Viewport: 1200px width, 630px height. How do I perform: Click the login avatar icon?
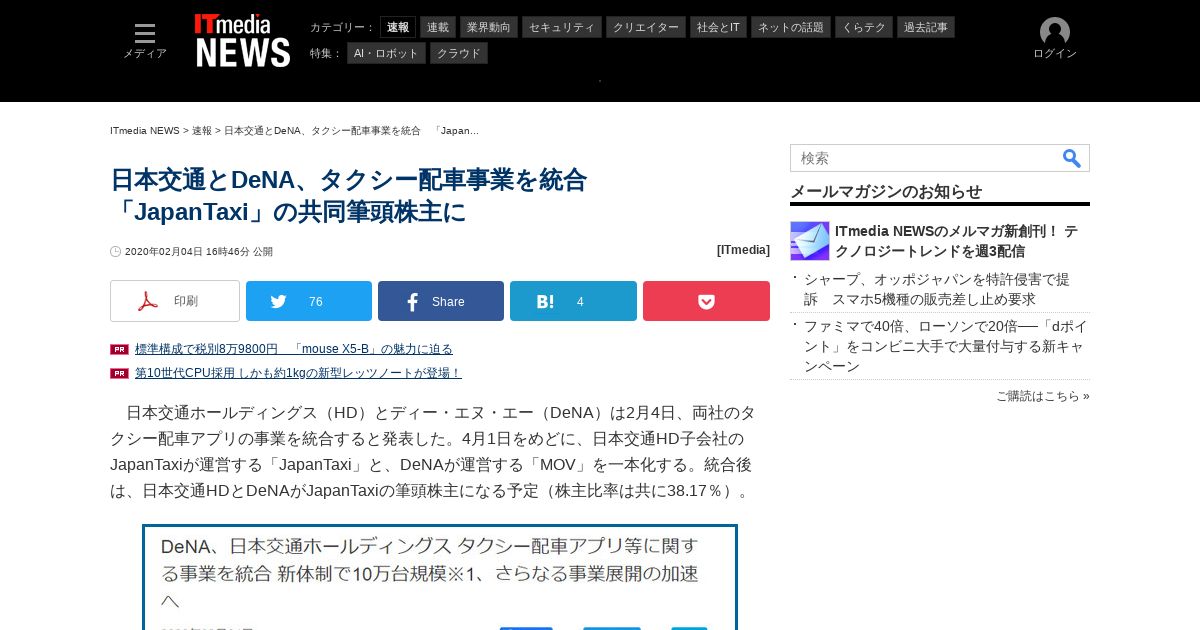click(x=1055, y=32)
